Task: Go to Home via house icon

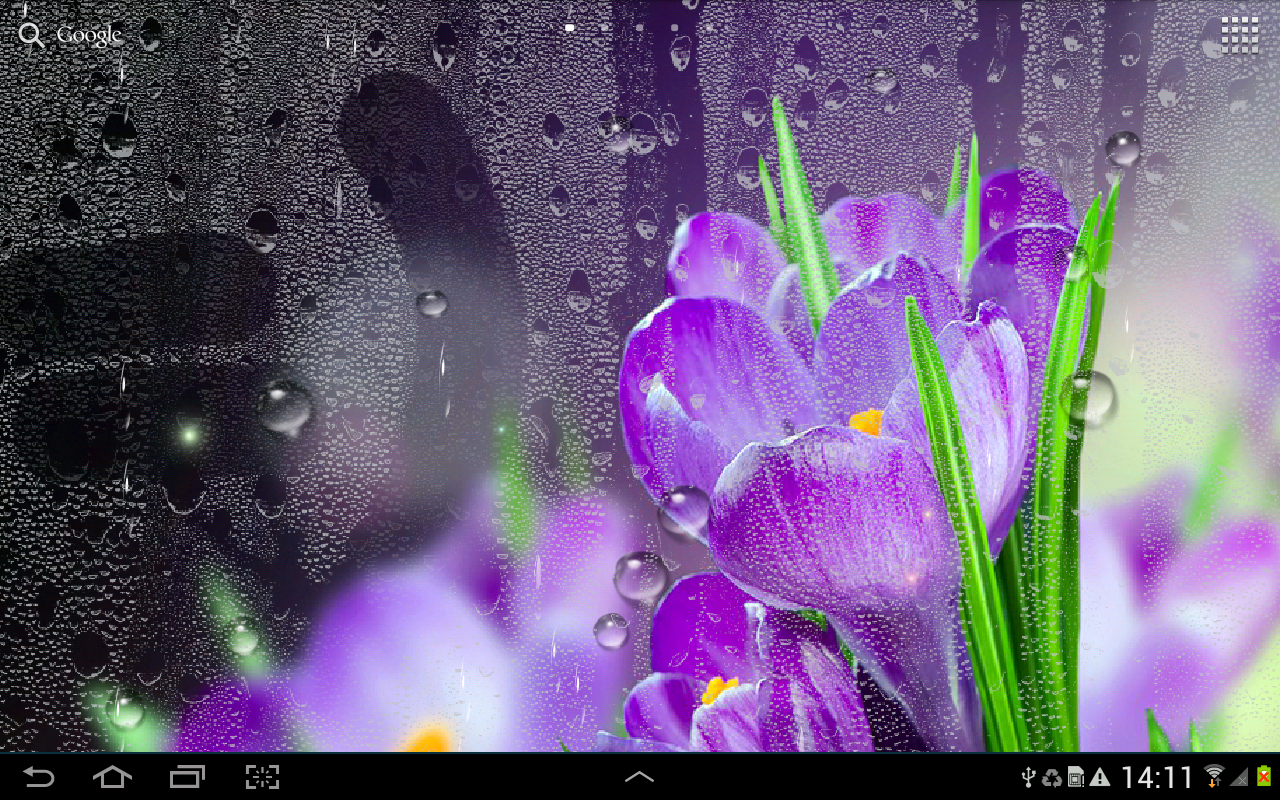Action: [112, 777]
